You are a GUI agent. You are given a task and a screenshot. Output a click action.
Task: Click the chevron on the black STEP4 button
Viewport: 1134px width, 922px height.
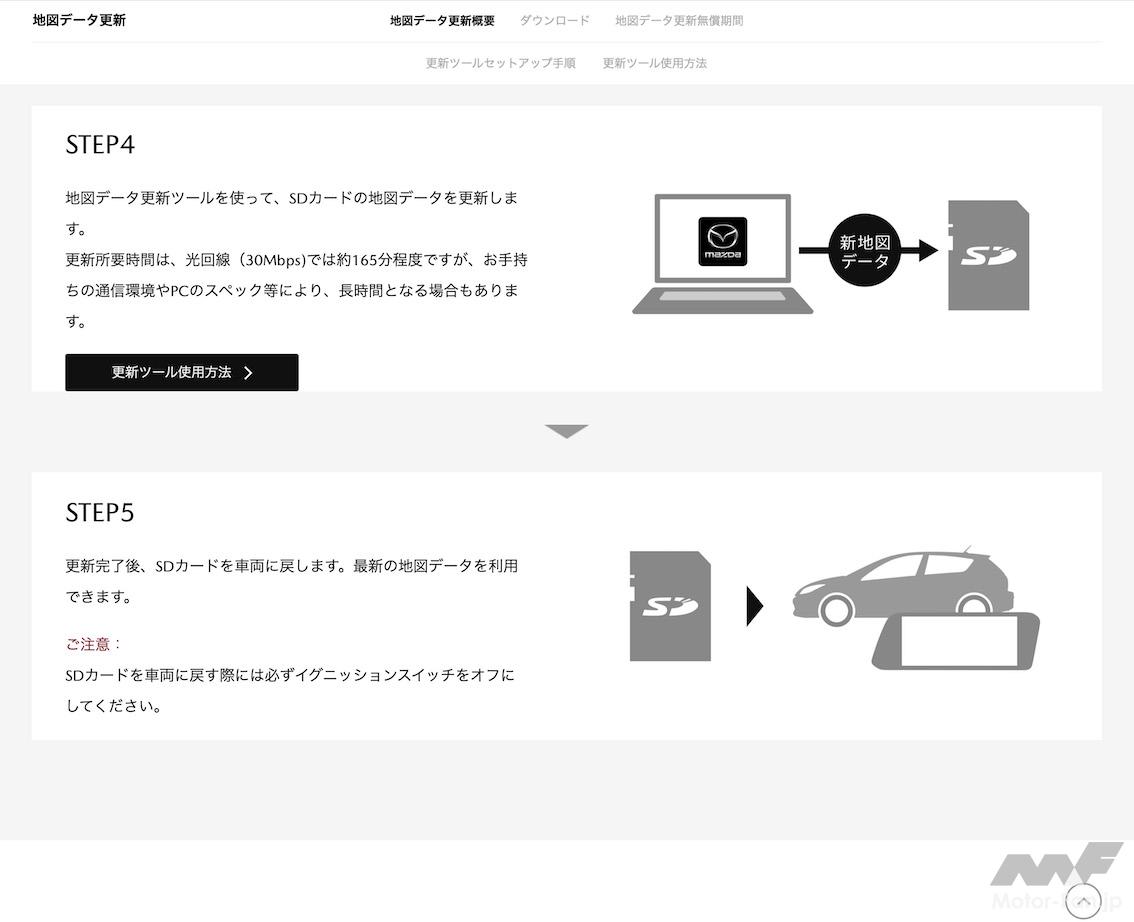click(249, 373)
